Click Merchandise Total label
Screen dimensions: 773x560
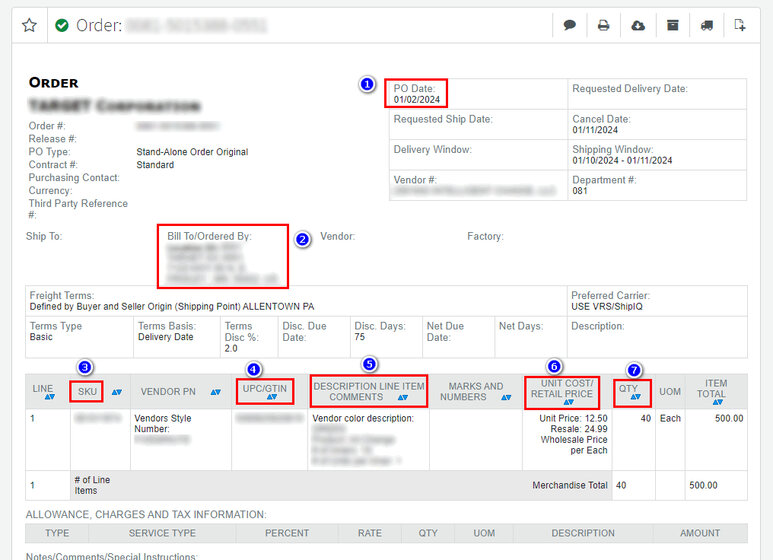[570, 486]
